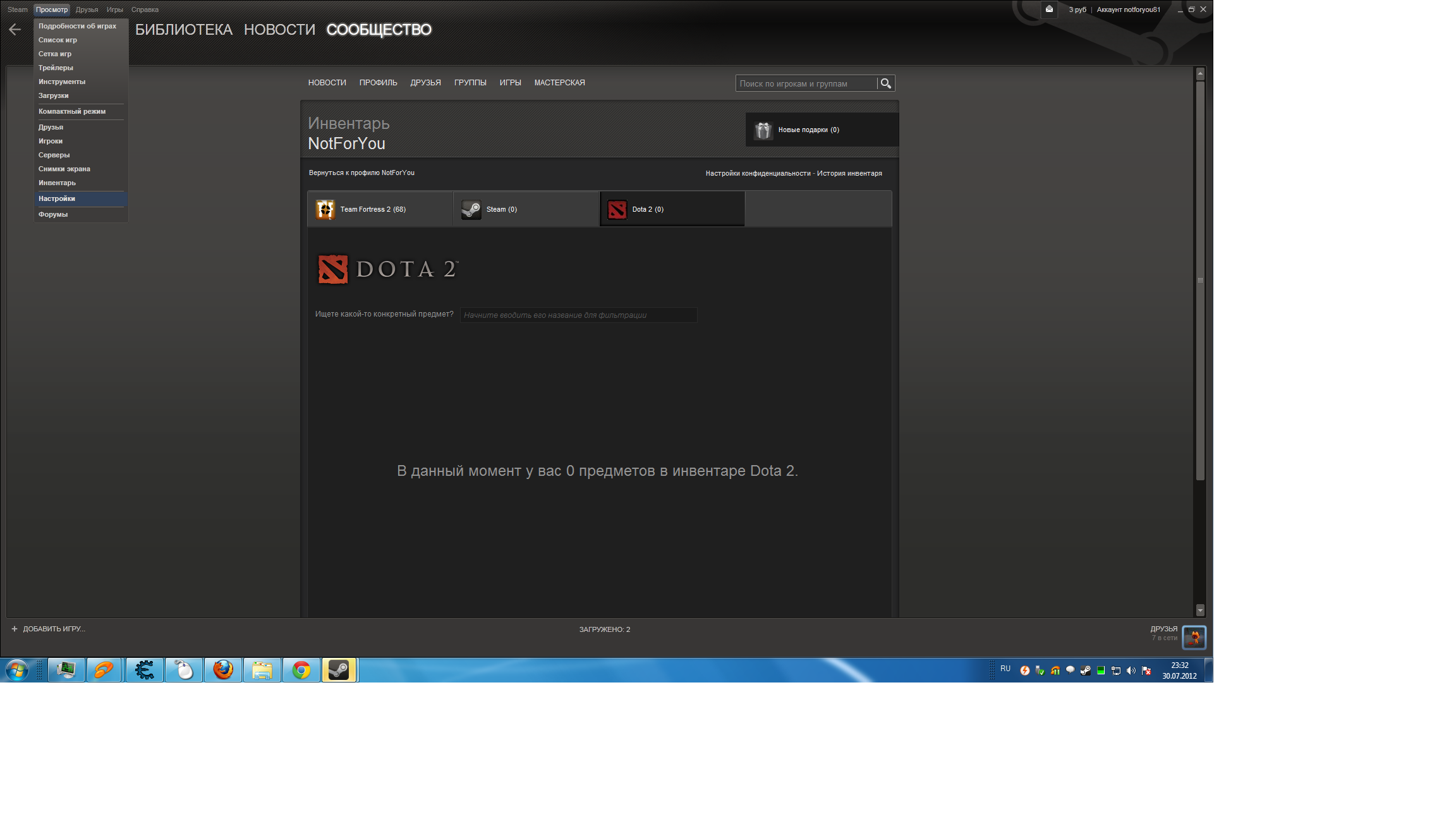Select Настройки in the Просмотр menu
Screen dimensions: 1456x819
tap(81, 198)
